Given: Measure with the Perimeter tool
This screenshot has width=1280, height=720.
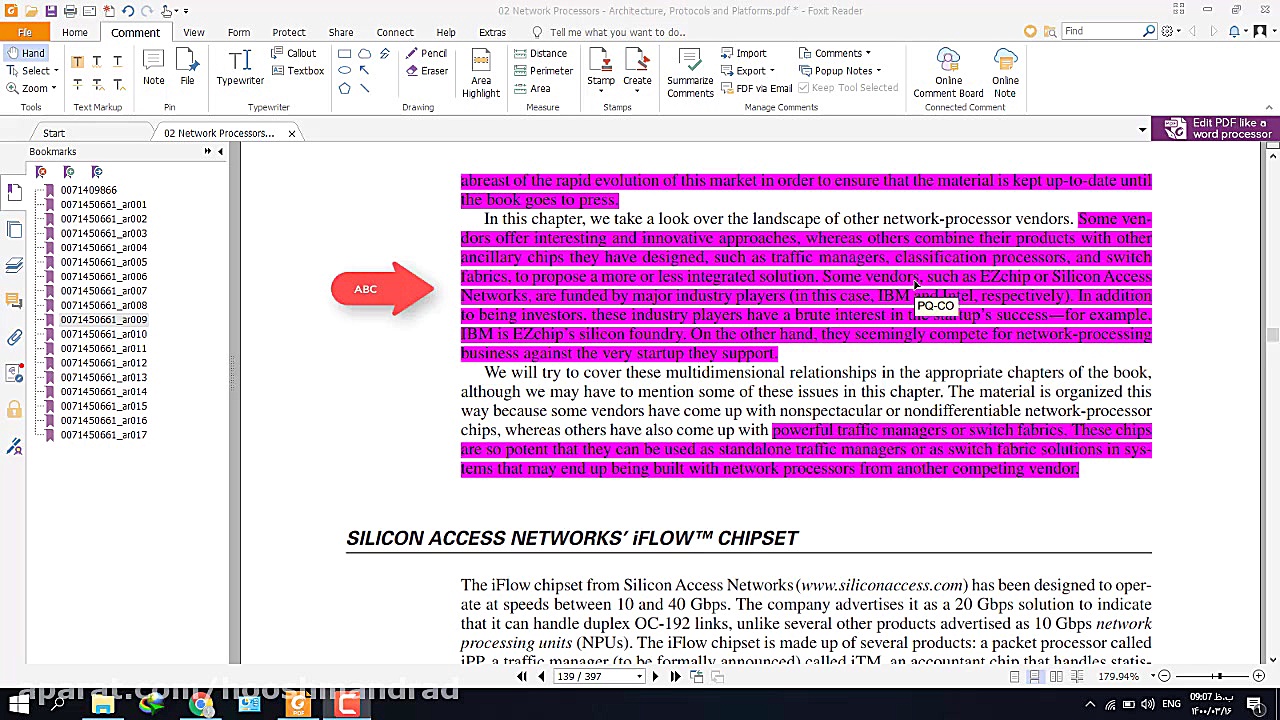Looking at the screenshot, I should tap(543, 71).
